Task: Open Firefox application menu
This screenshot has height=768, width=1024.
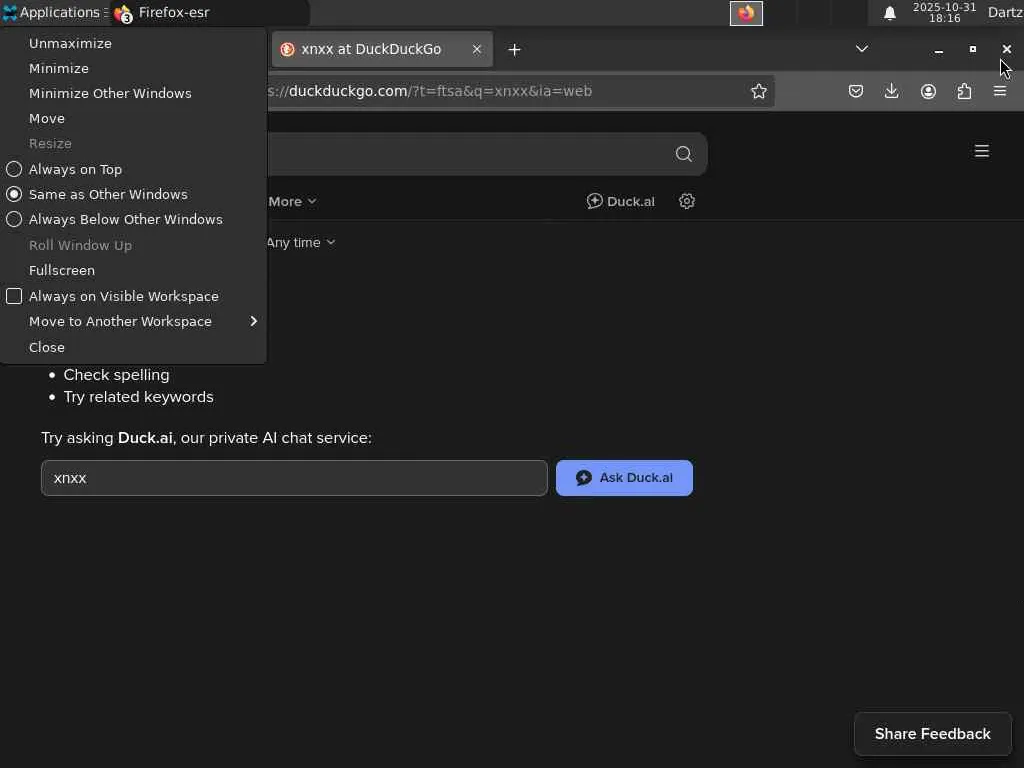Action: point(1000,91)
